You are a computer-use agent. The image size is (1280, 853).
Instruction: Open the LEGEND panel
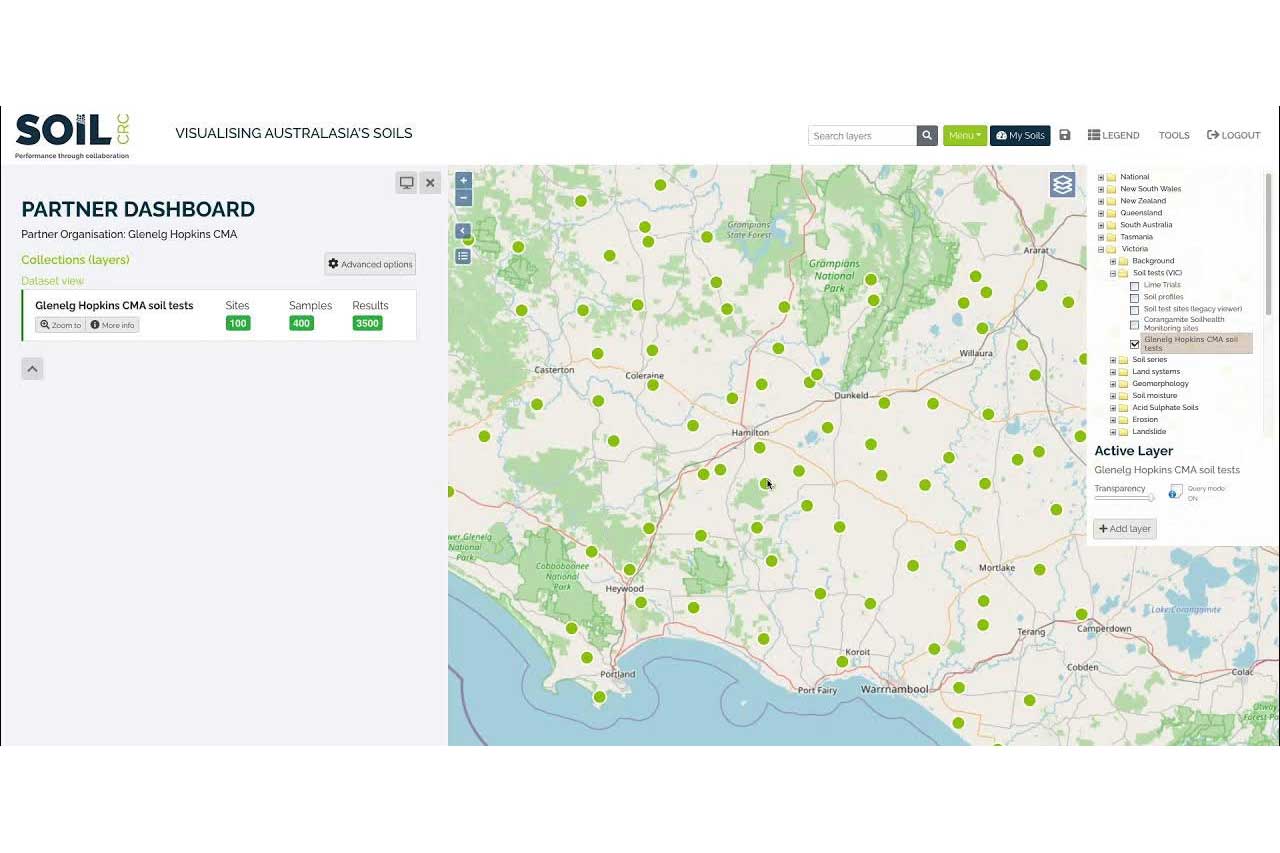[x=1114, y=135]
